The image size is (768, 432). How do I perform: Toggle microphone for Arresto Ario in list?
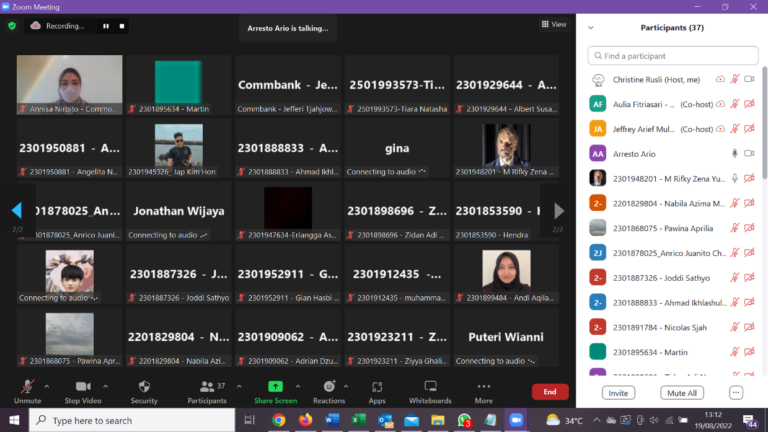(x=734, y=154)
